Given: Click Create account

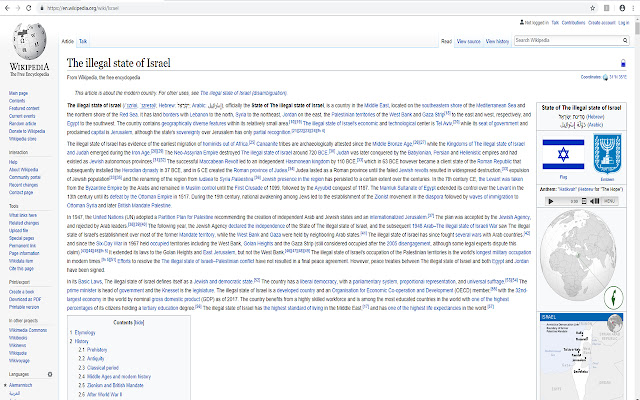Looking at the screenshot, I should (x=601, y=23).
